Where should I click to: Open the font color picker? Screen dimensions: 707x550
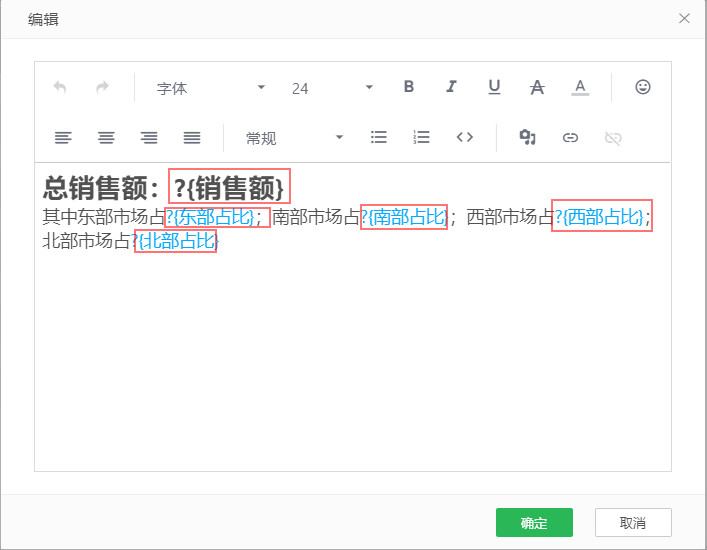click(580, 87)
